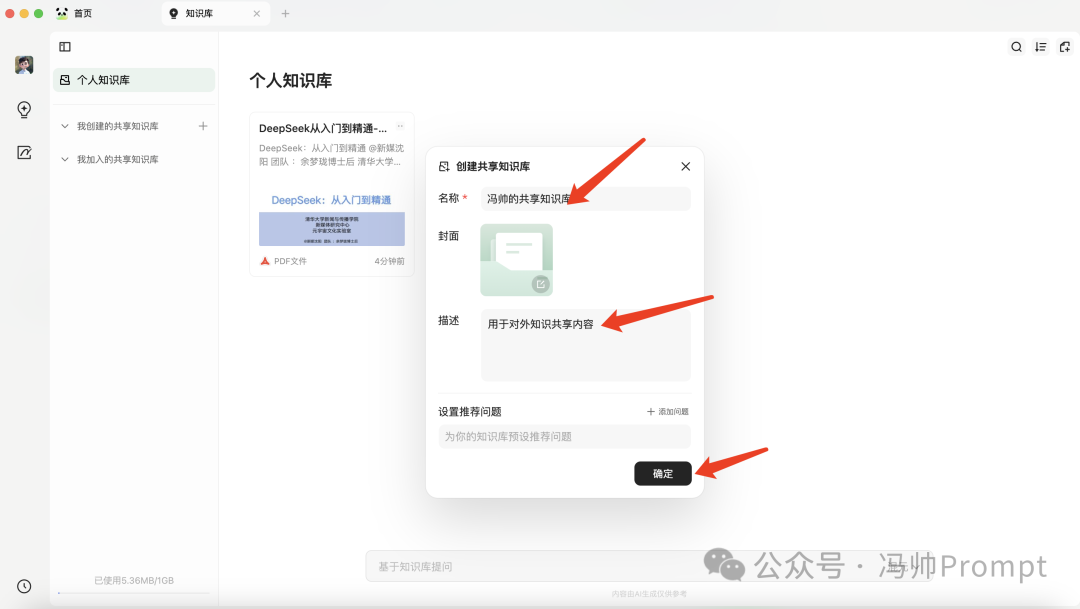
Task: Open the sort order icon
Action: (1041, 47)
